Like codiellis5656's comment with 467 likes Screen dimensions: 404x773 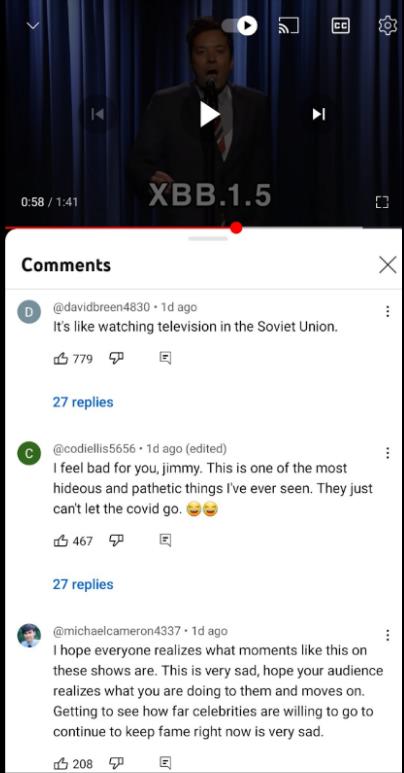click(61, 541)
